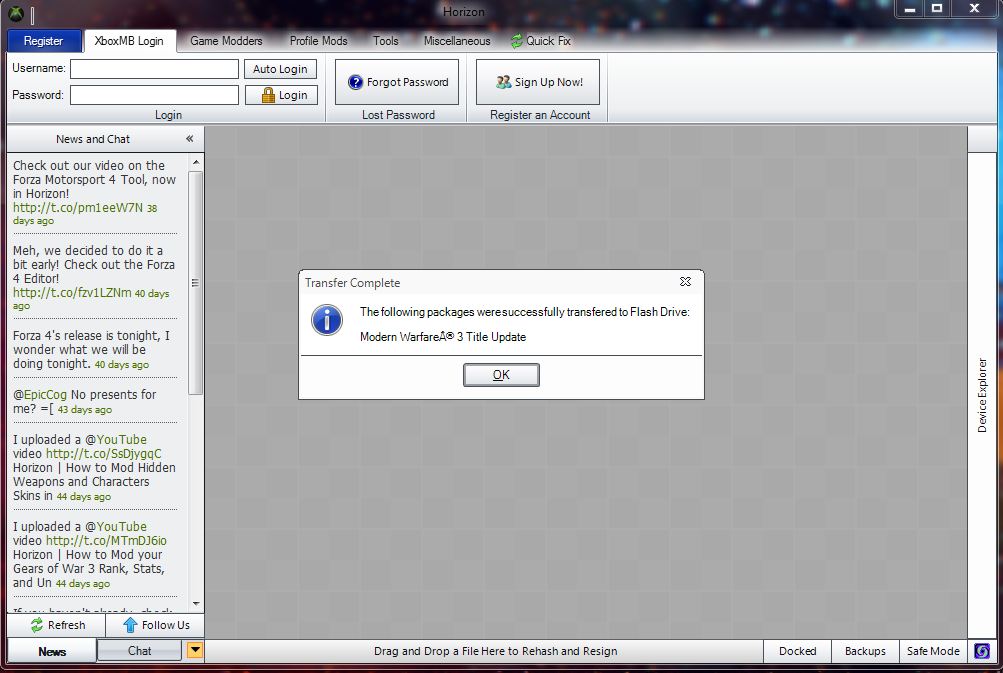Refresh the news feed
The height and width of the screenshot is (673, 1003).
click(x=56, y=625)
